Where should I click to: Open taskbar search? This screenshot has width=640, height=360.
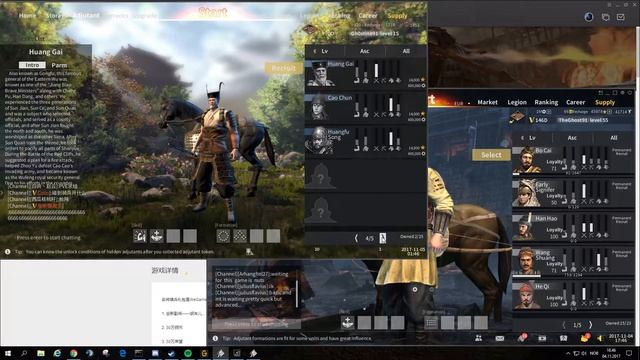pyautogui.click(x=24, y=353)
